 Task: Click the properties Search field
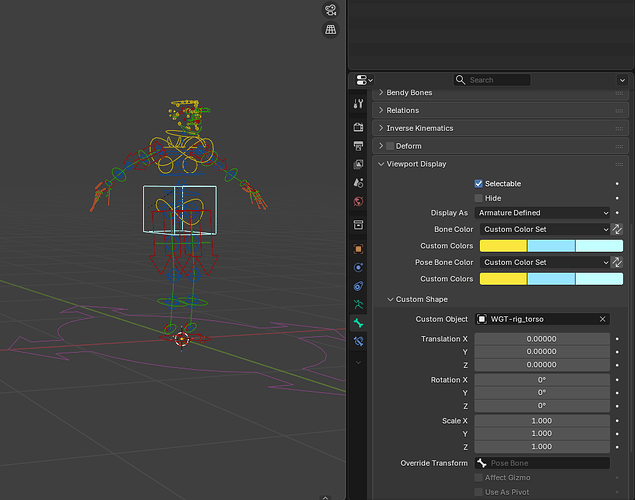(x=492, y=80)
